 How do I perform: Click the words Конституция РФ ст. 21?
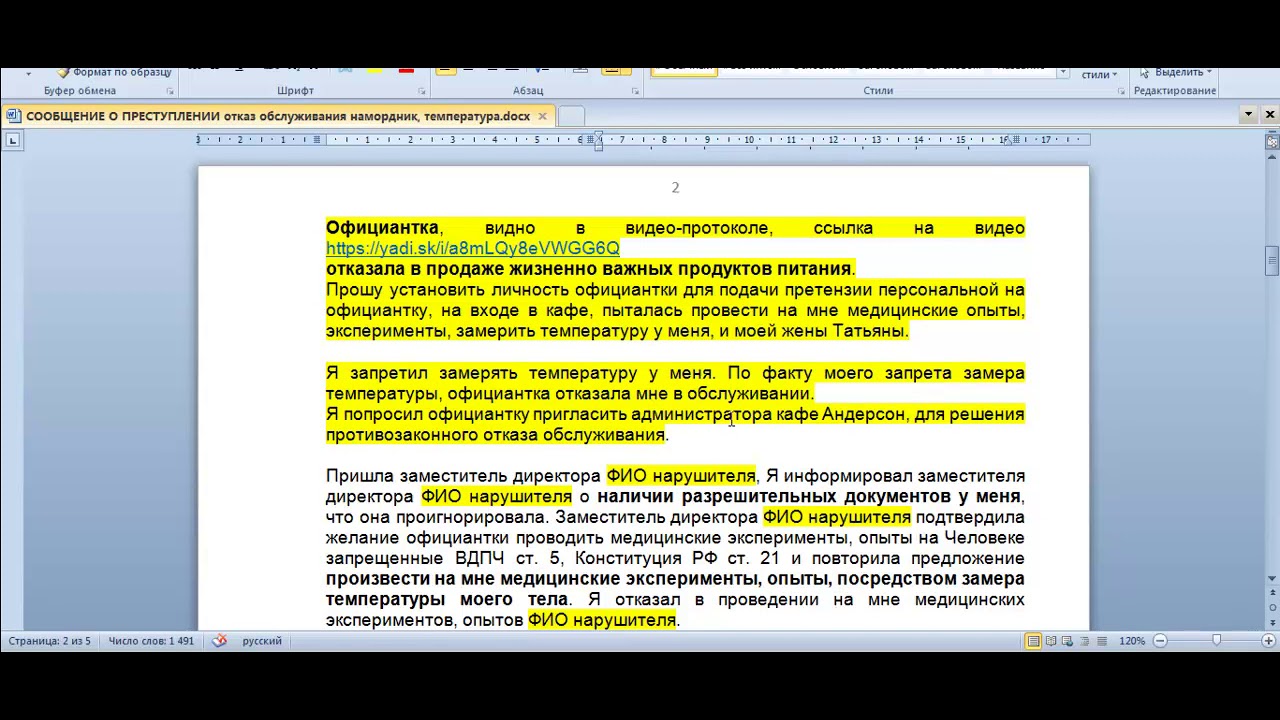[x=678, y=559]
